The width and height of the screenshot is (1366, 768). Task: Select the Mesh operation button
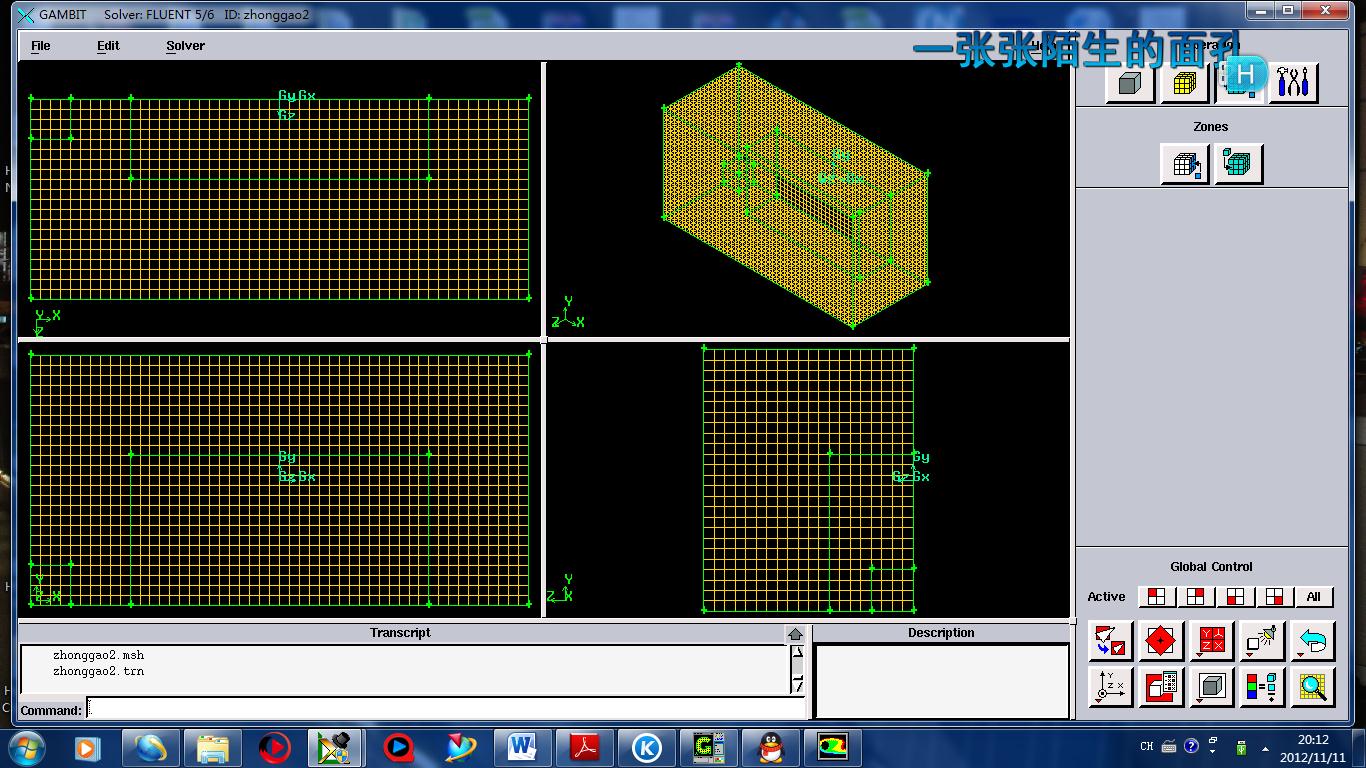point(1184,84)
